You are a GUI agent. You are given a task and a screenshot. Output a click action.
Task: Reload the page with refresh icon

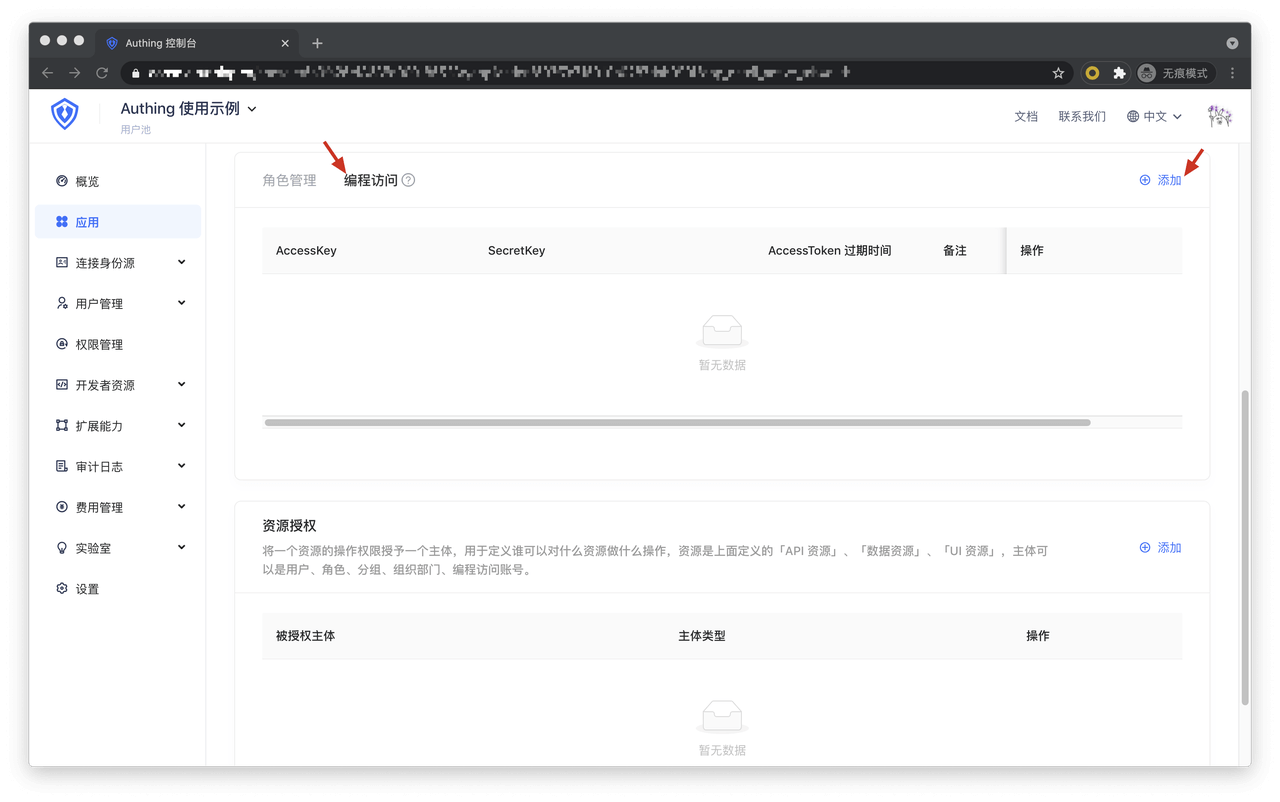coord(102,73)
